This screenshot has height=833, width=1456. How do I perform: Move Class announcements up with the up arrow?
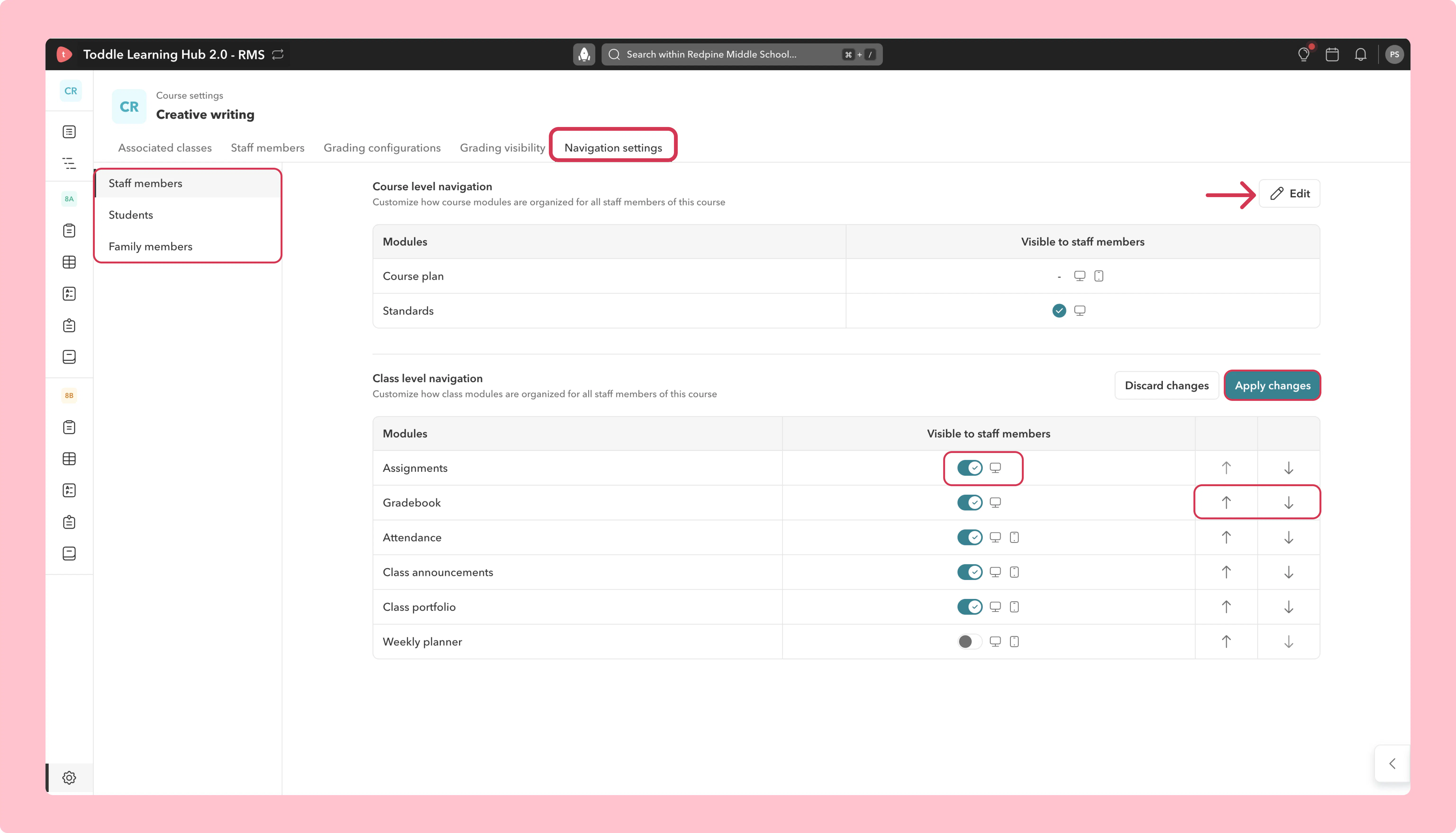coord(1226,572)
